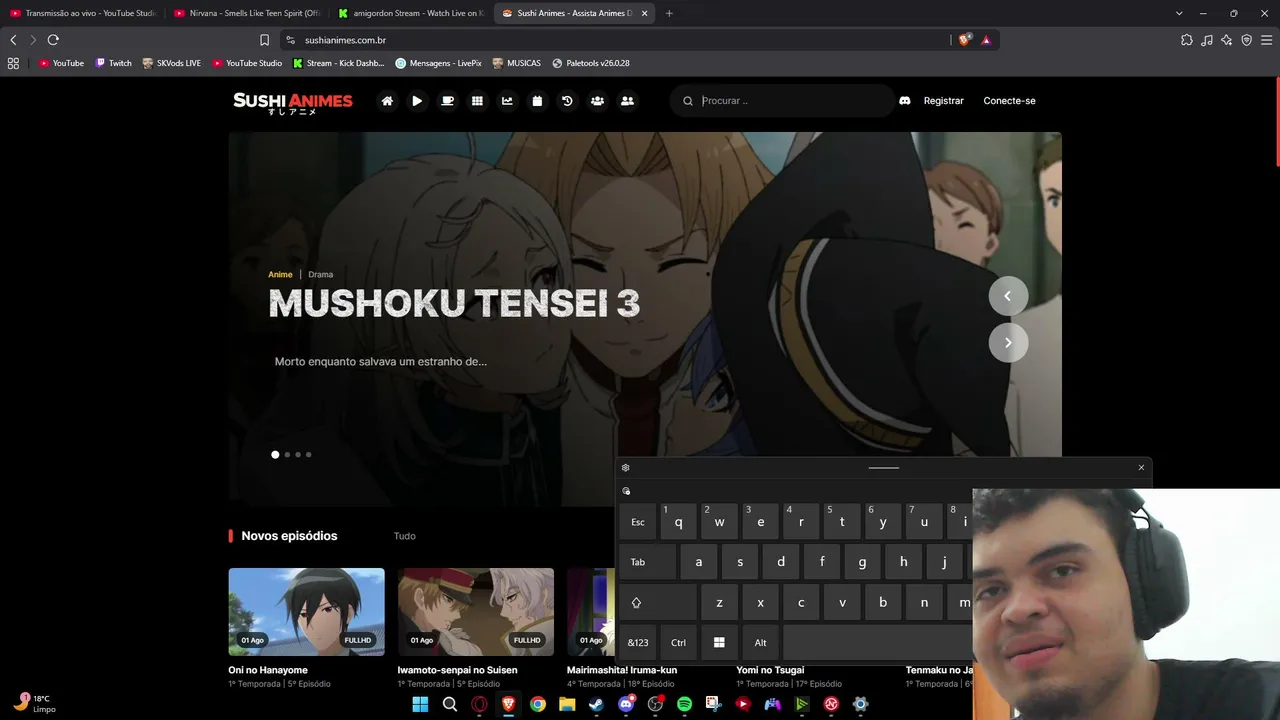
Task: Open OBS Studio from the taskbar
Action: [655, 704]
